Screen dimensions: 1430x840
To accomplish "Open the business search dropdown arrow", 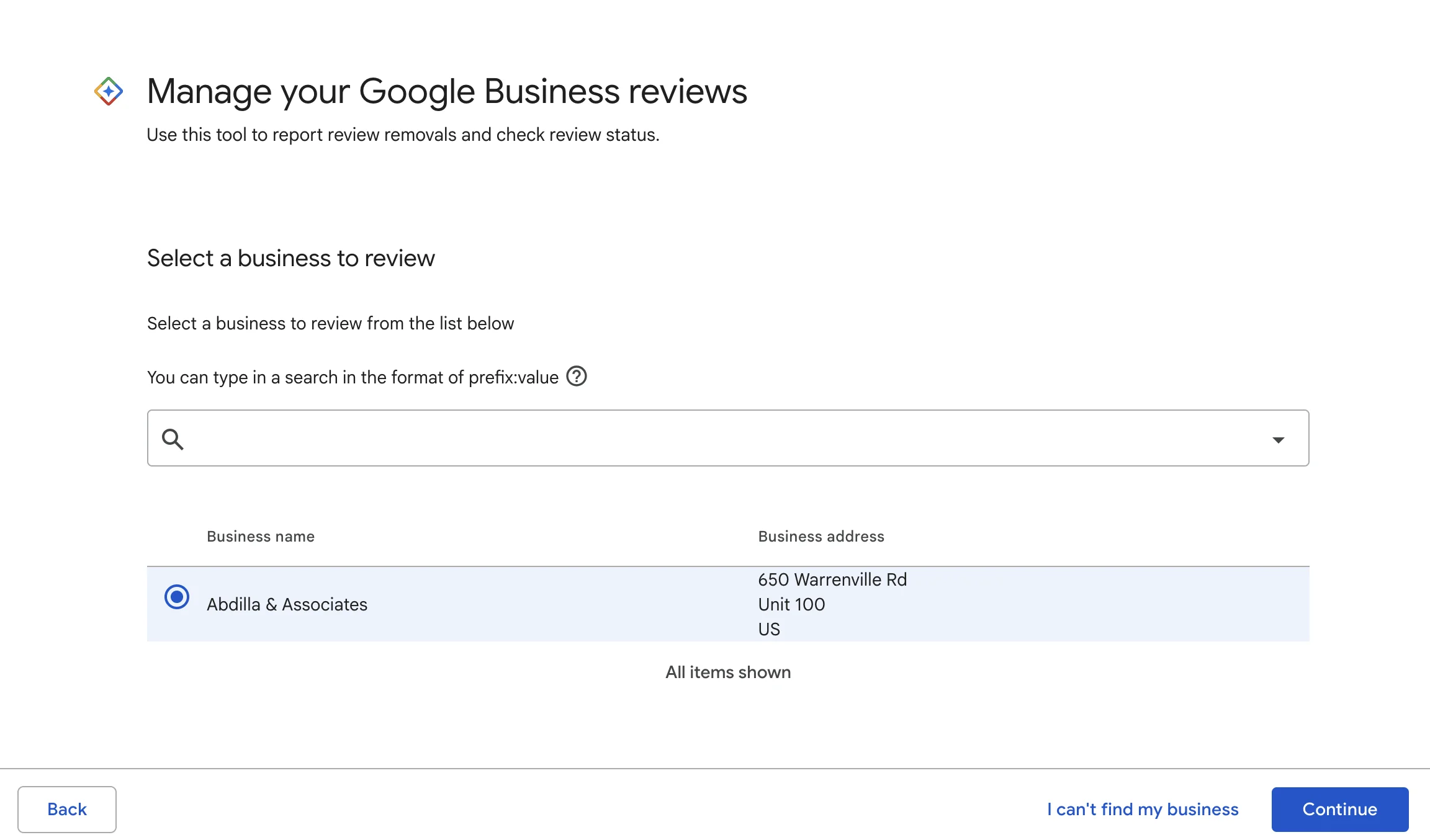I will pos(1279,439).
